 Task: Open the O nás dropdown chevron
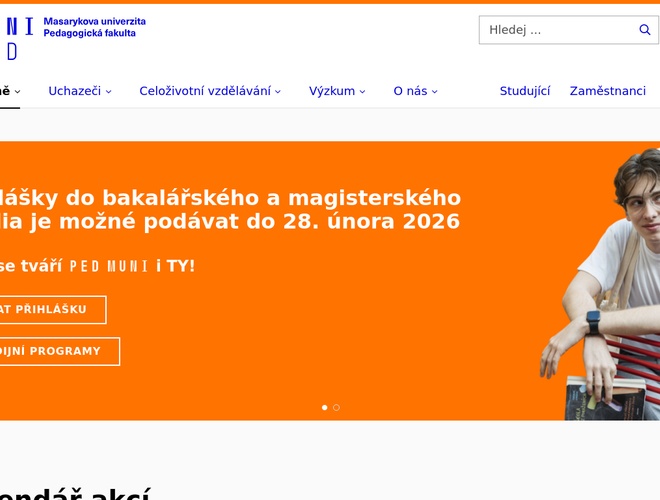coord(435,91)
